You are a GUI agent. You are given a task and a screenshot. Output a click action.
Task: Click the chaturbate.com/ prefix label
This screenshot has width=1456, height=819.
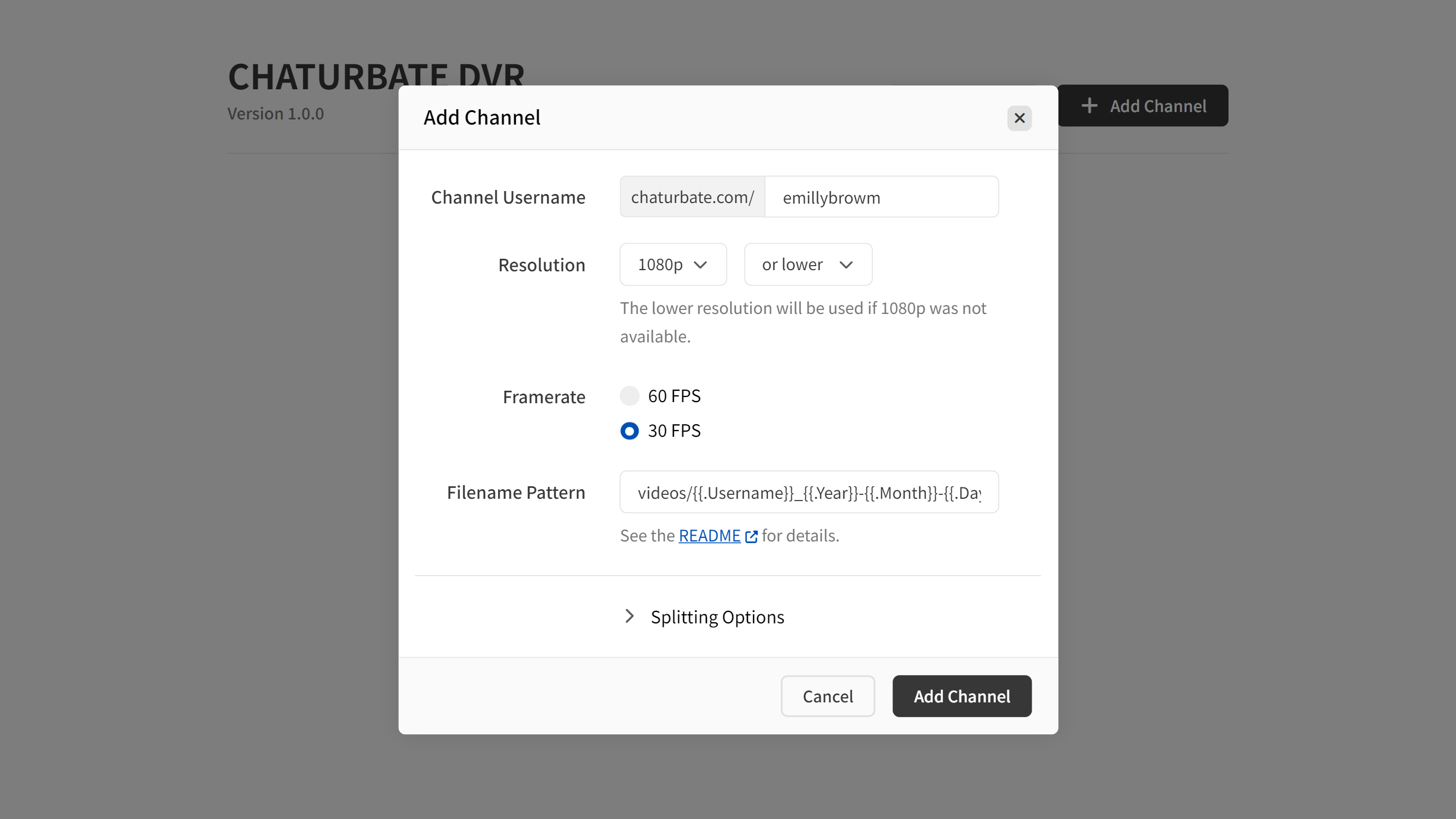pyautogui.click(x=692, y=197)
